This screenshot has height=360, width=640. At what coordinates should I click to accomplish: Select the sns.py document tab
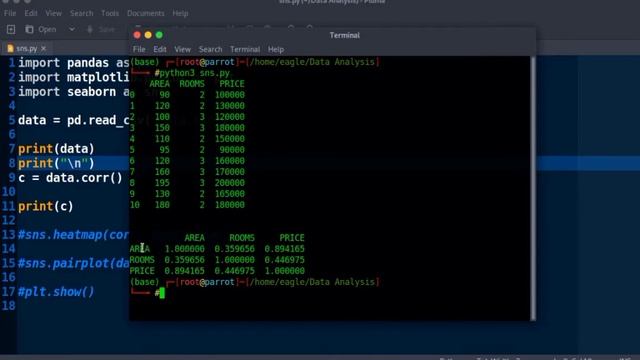pyautogui.click(x=27, y=49)
